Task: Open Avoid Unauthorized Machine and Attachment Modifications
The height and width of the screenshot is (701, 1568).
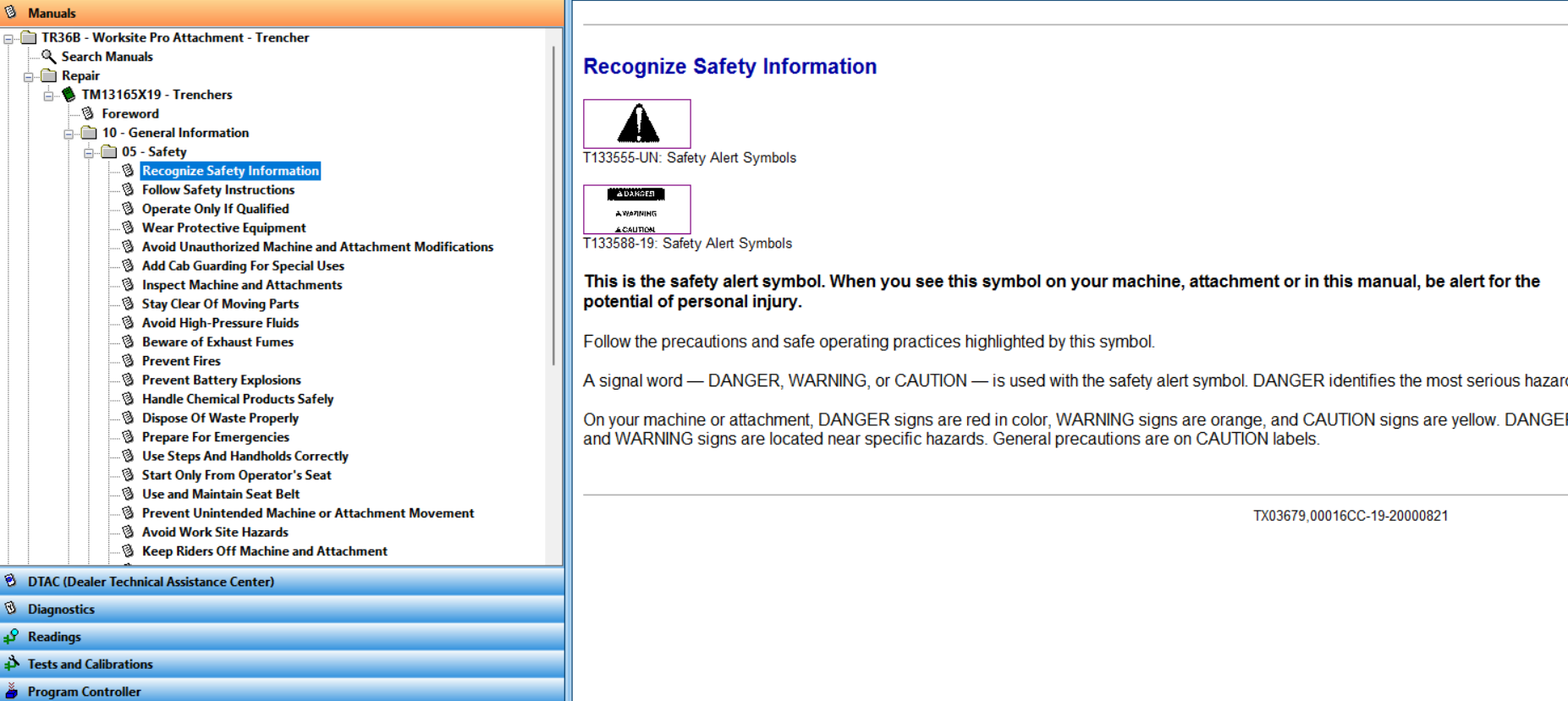Action: pyautogui.click(x=317, y=247)
